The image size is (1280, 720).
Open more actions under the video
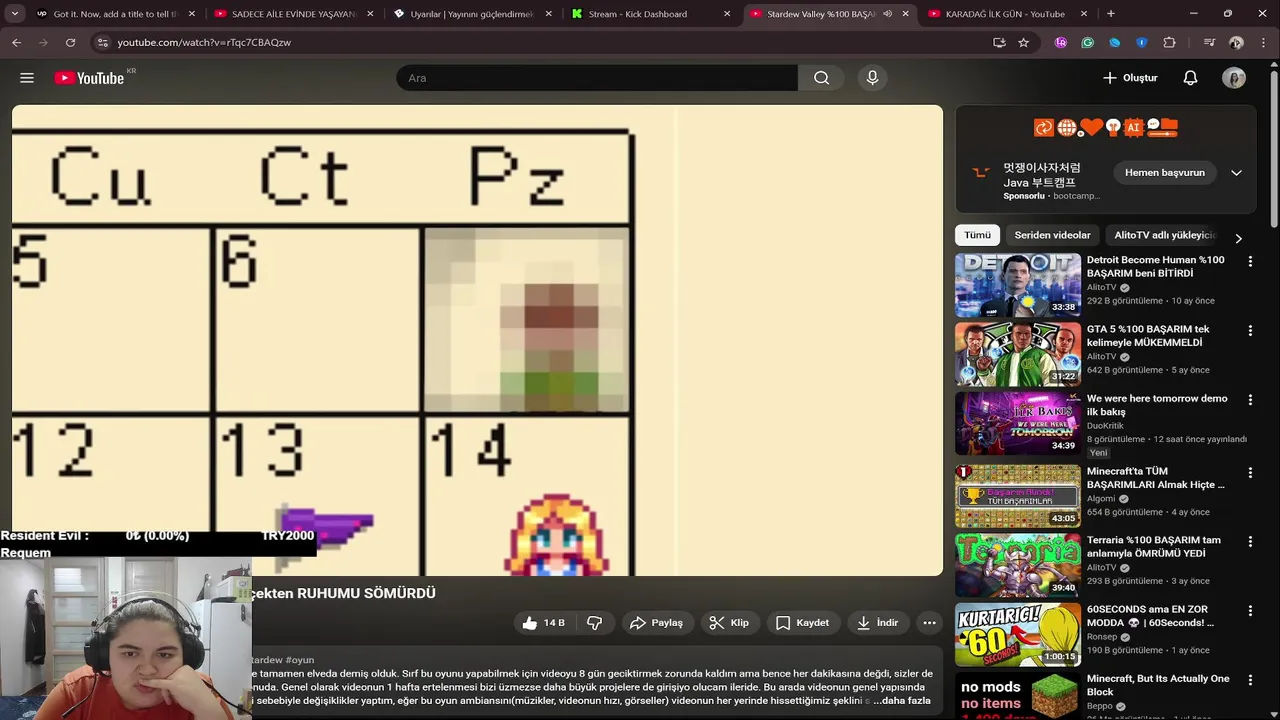point(929,623)
